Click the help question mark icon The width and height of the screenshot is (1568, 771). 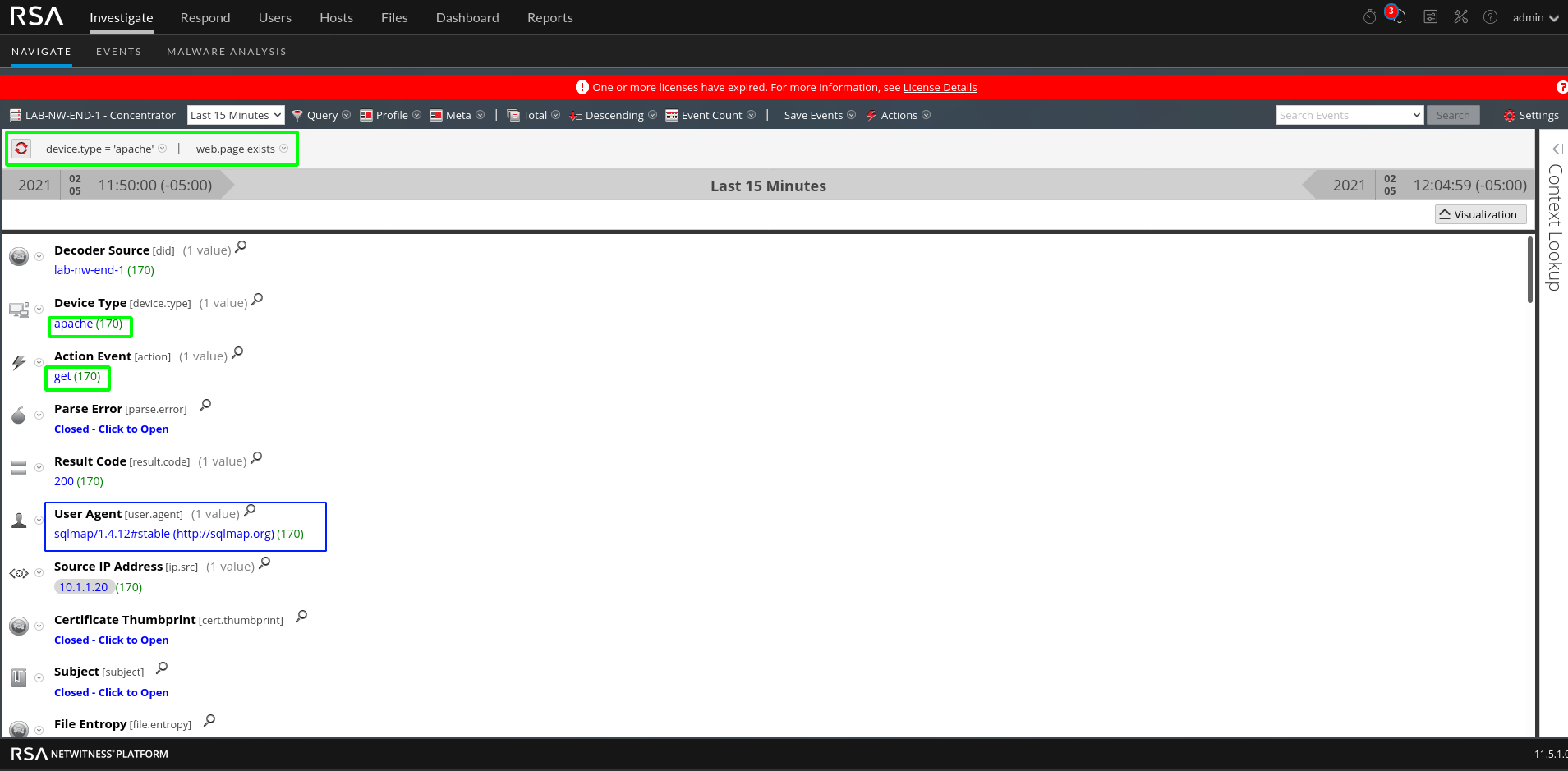coord(1491,16)
